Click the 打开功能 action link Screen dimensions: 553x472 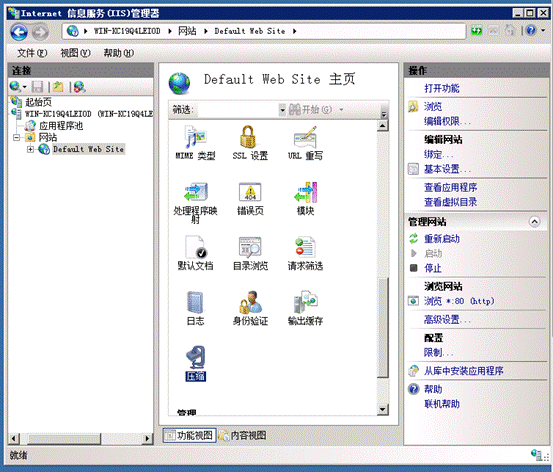click(x=442, y=88)
